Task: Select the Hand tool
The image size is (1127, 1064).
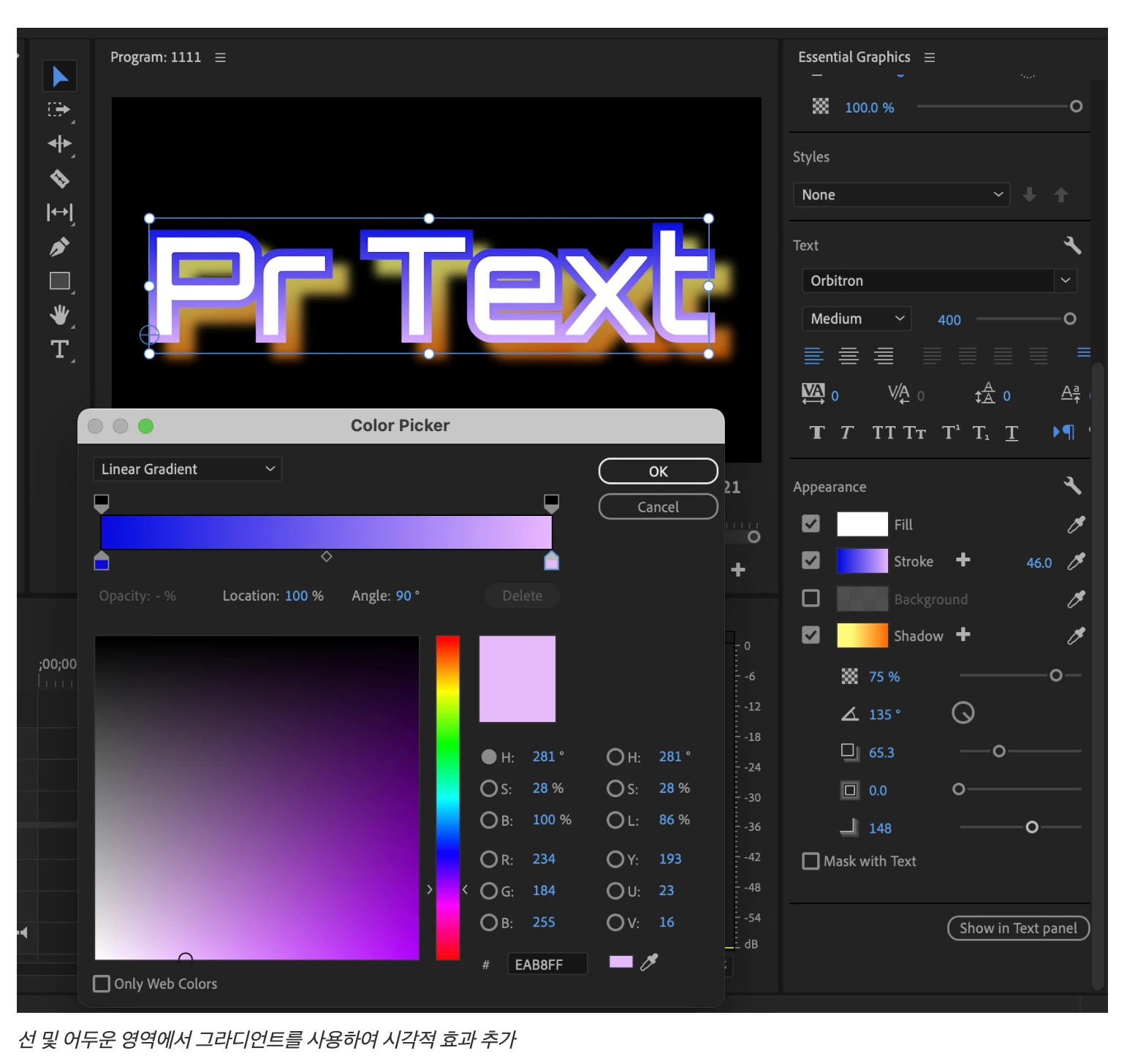Action: tap(59, 315)
